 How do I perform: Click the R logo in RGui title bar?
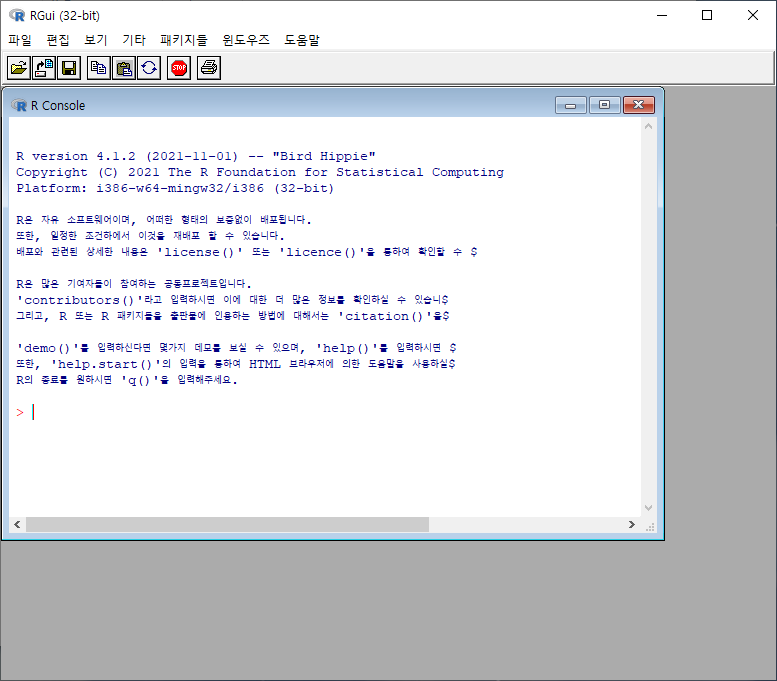(17, 15)
